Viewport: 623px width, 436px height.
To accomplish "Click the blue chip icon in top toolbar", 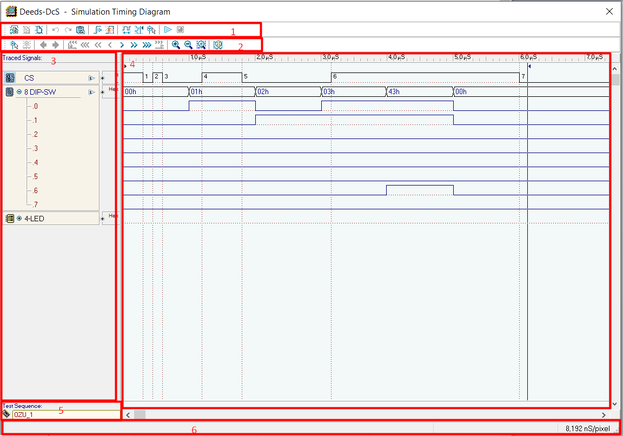I will pyautogui.click(x=39, y=30).
